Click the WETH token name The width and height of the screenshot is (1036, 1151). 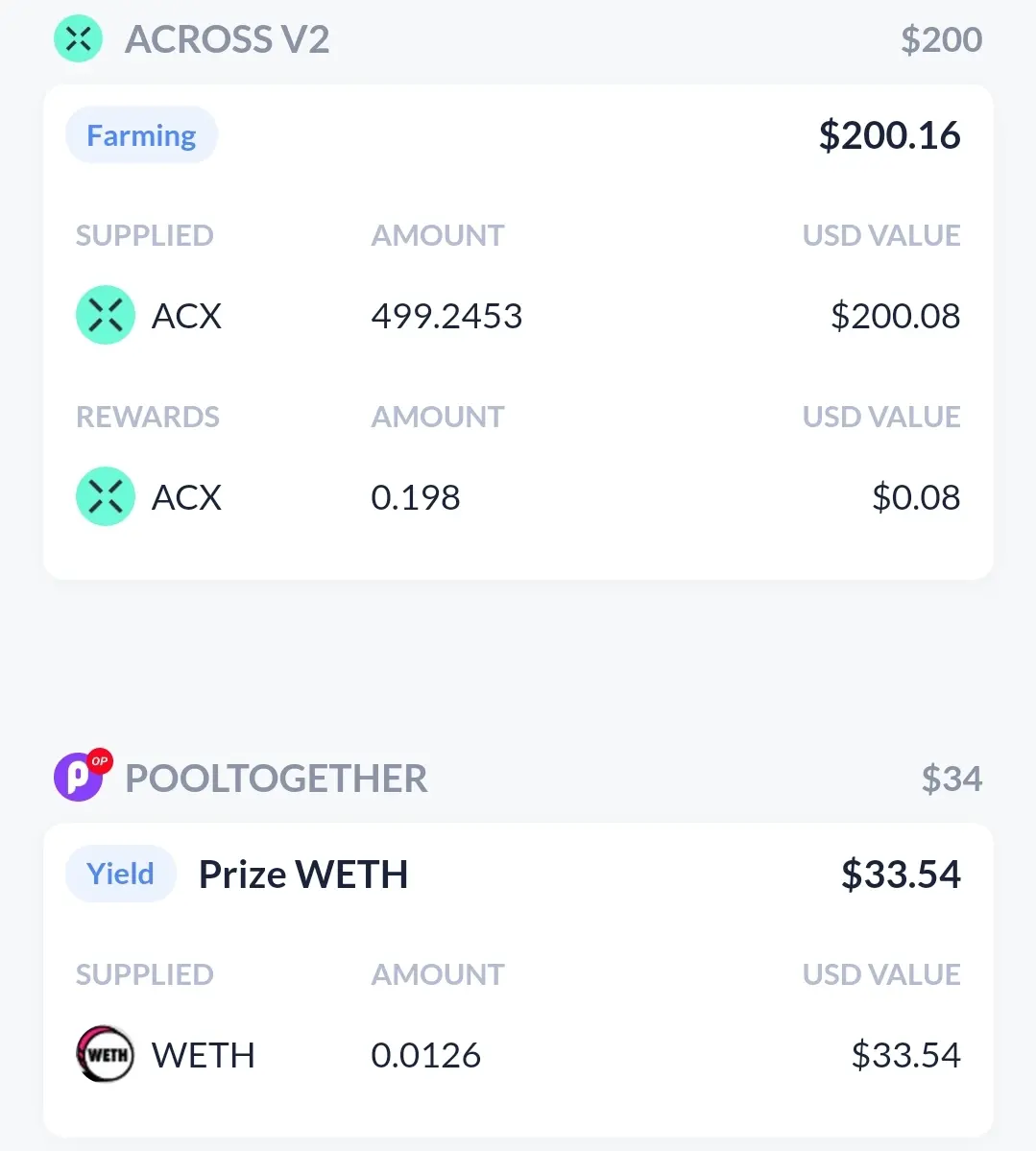[204, 1055]
